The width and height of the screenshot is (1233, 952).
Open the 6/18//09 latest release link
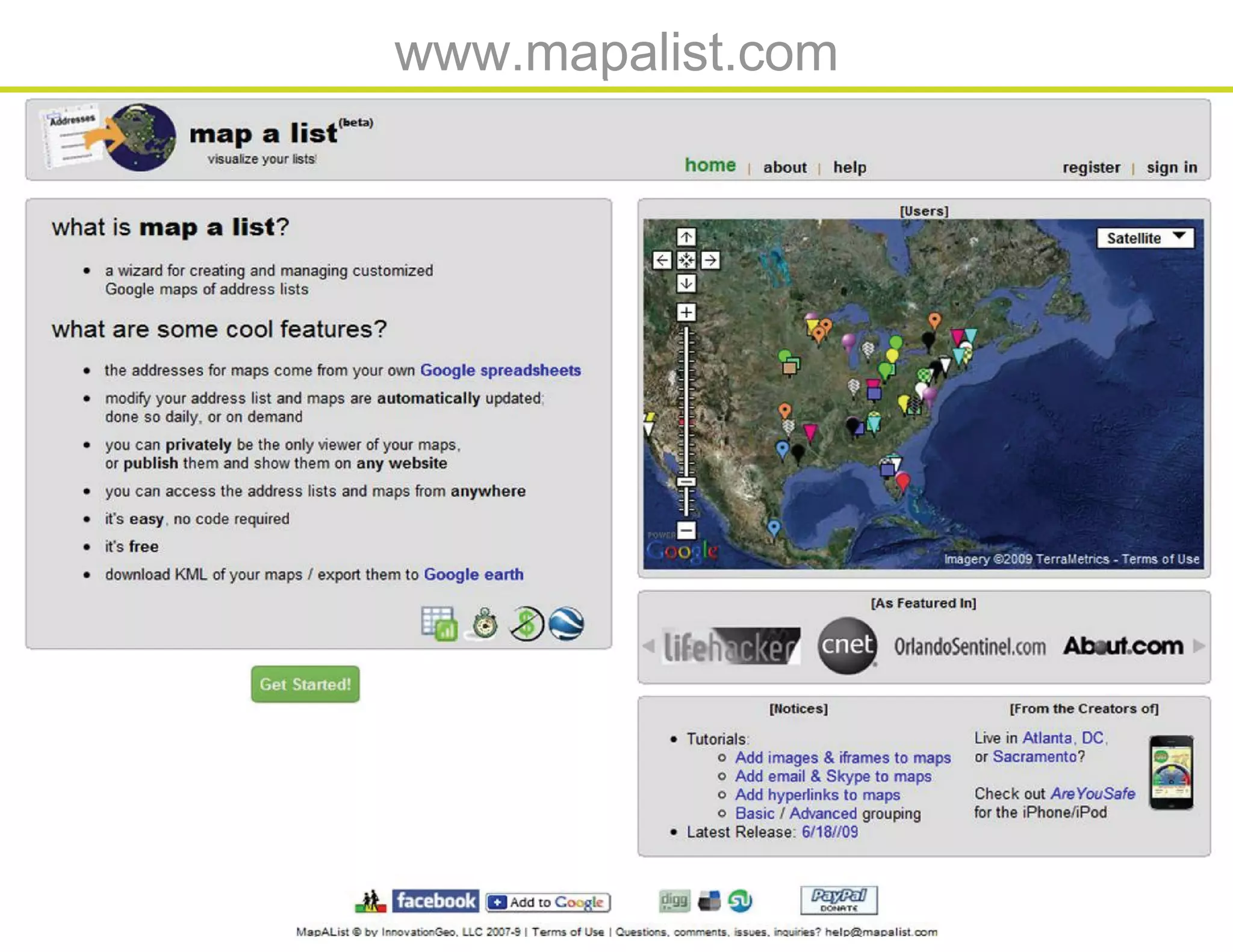pyautogui.click(x=830, y=832)
